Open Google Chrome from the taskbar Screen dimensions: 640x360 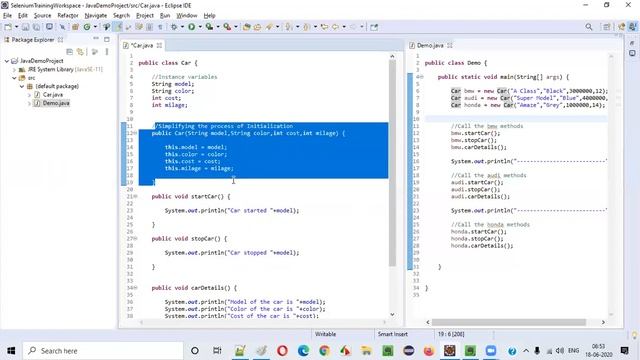coord(324,351)
